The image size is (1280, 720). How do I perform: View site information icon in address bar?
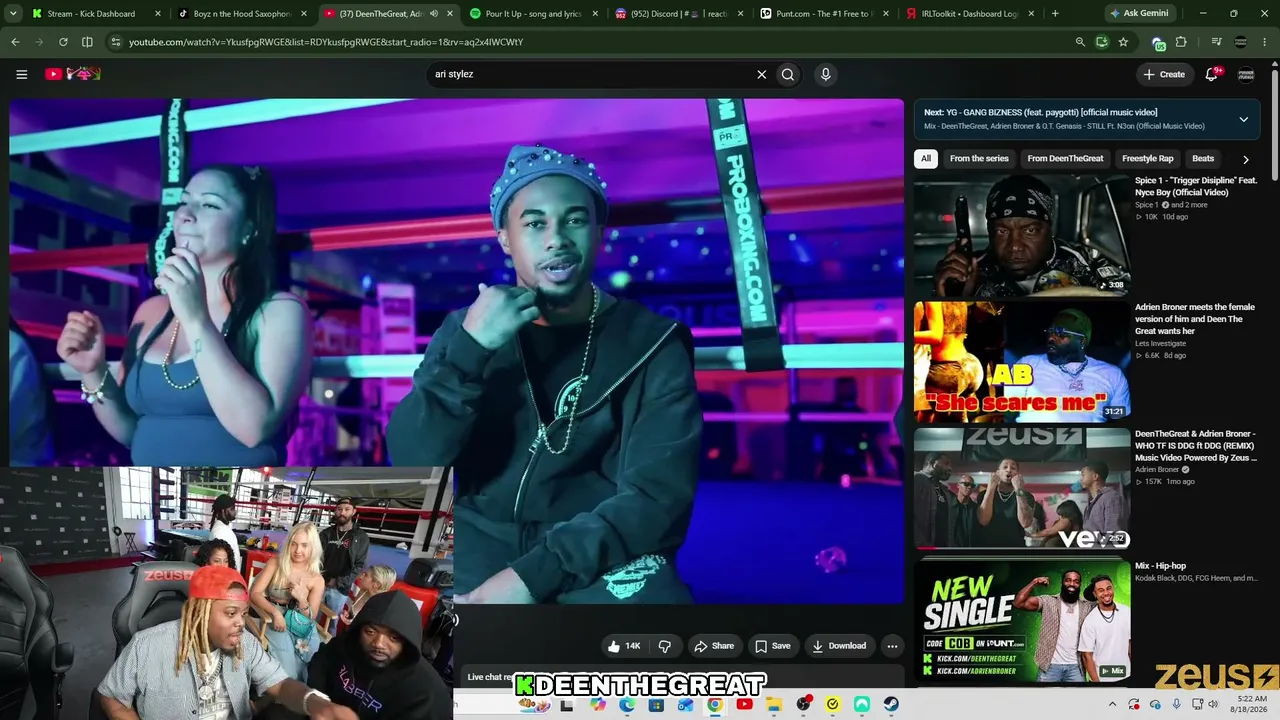click(x=116, y=42)
